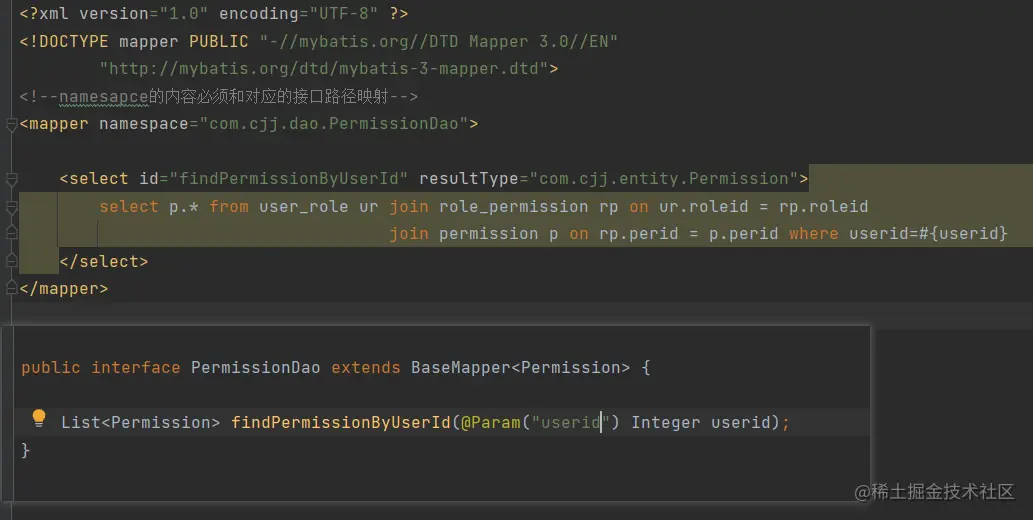Click the 'where' SQL keyword
The height and width of the screenshot is (520, 1033).
tap(814, 233)
